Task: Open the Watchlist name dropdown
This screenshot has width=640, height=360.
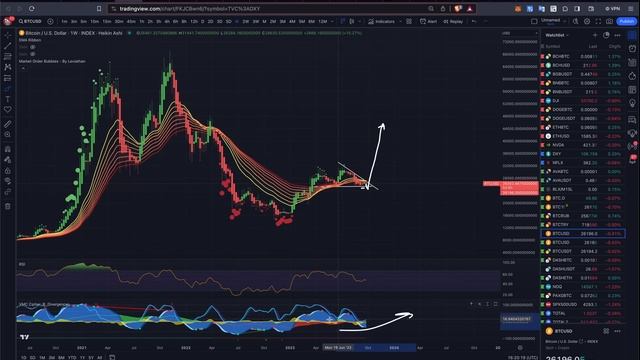Action: (x=557, y=35)
